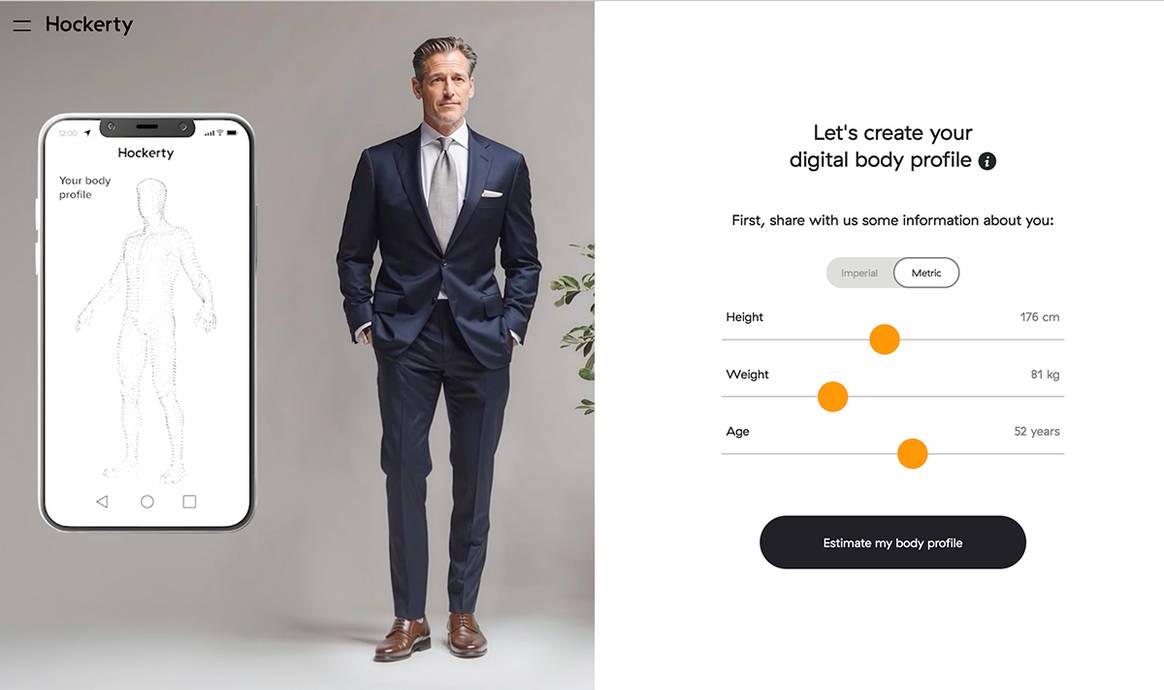Screen dimensions: 1164x690
Task: Tap the phone mockup recent apps square icon
Action: (x=189, y=501)
